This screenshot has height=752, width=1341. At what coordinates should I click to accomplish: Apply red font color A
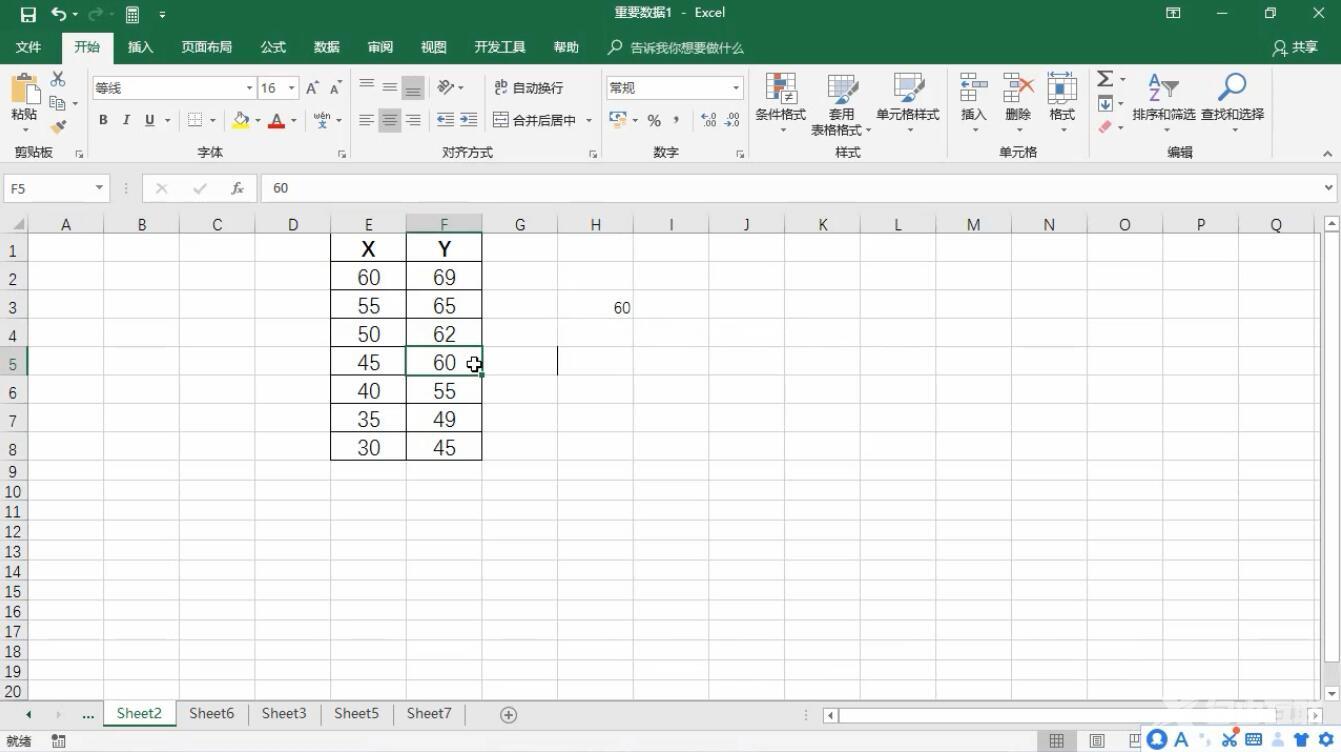tap(277, 120)
